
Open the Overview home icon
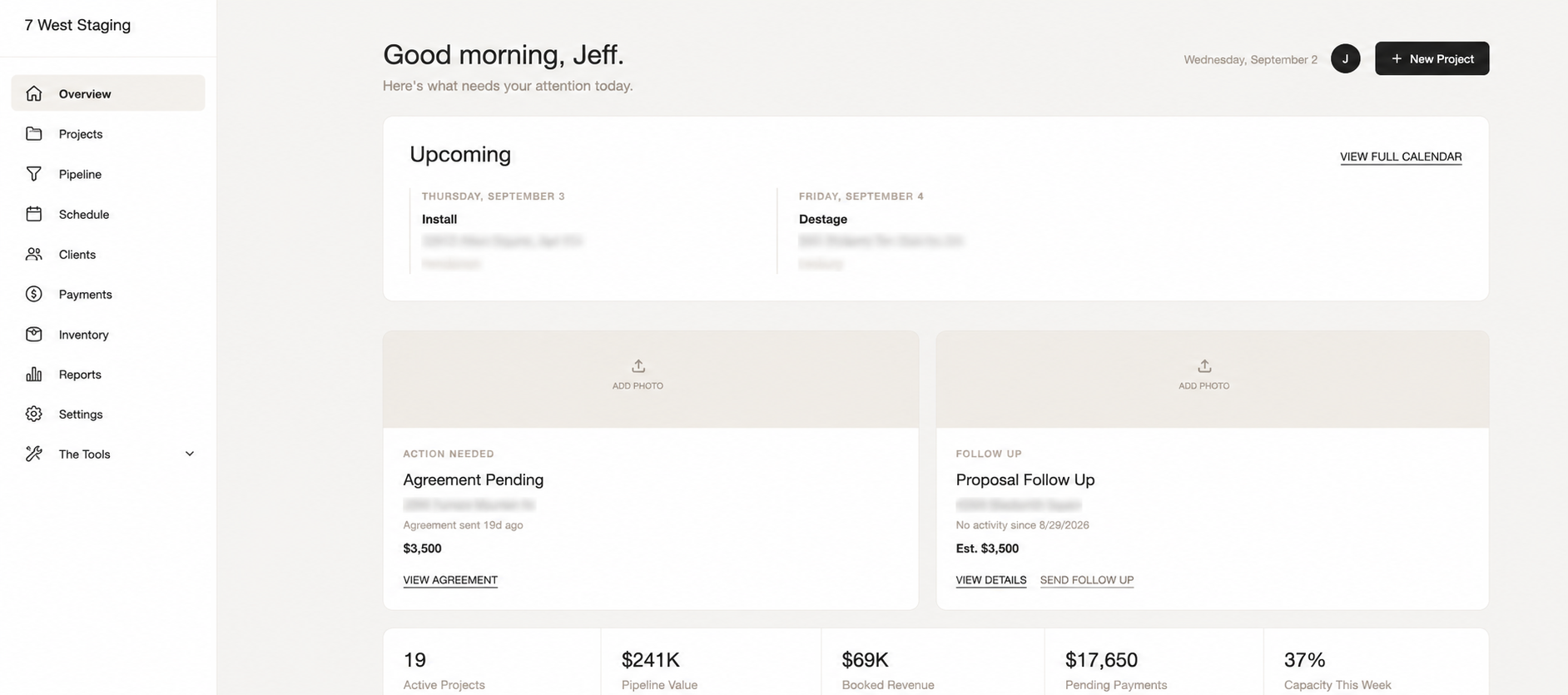pos(34,93)
